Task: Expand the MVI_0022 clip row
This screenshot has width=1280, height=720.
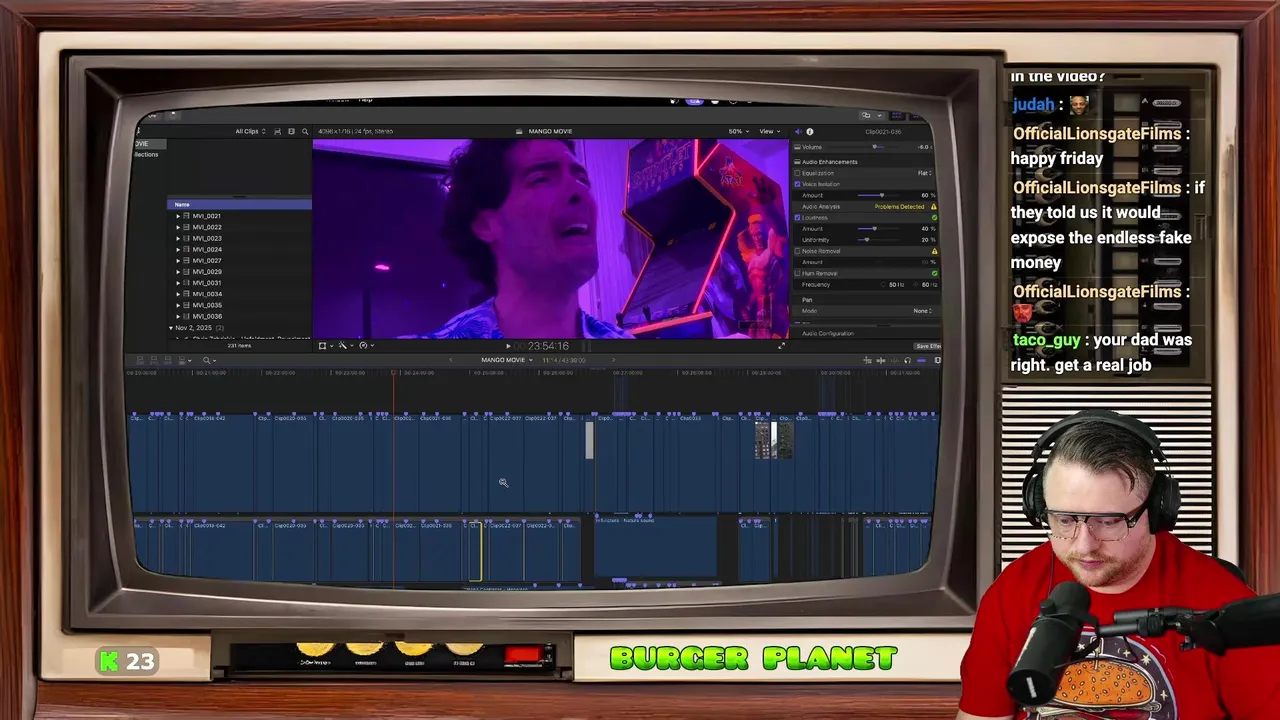Action: (x=178, y=227)
